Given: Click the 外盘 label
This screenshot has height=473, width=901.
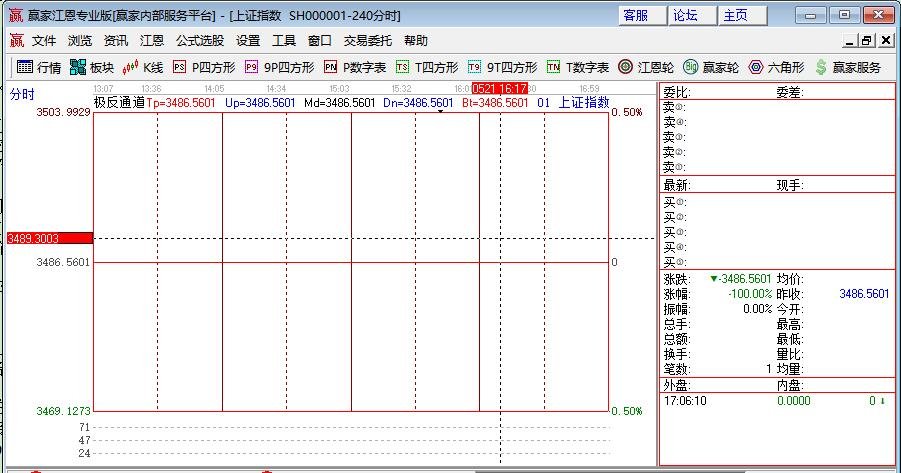Looking at the screenshot, I should 676,385.
